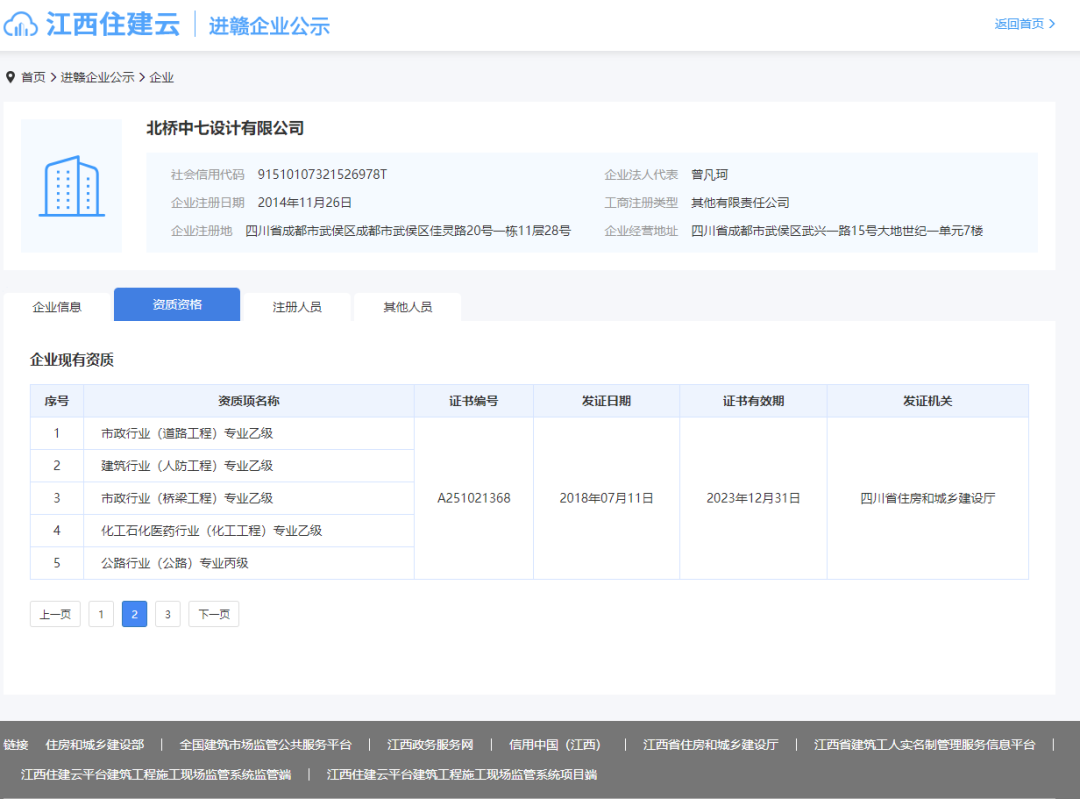Click the company building icon

pyautogui.click(x=71, y=186)
